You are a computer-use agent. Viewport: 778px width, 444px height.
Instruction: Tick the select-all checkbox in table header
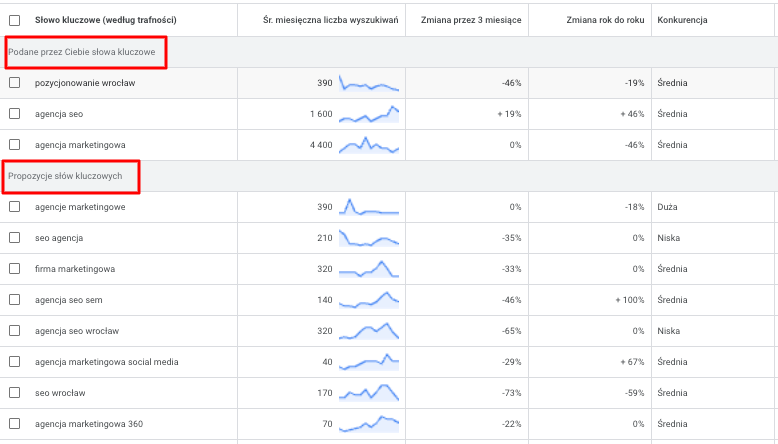click(x=14, y=20)
